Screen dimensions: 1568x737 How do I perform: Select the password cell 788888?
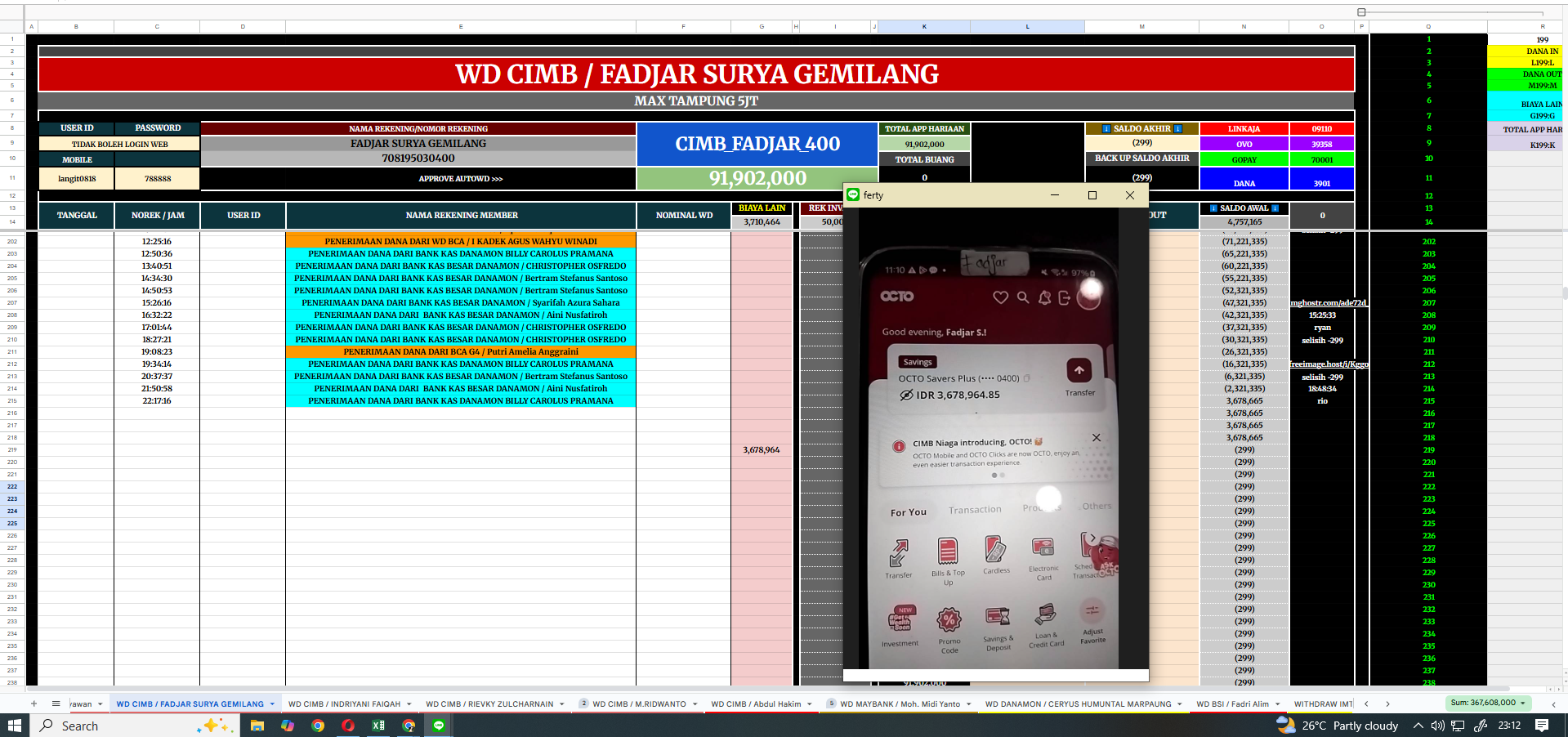[x=158, y=178]
